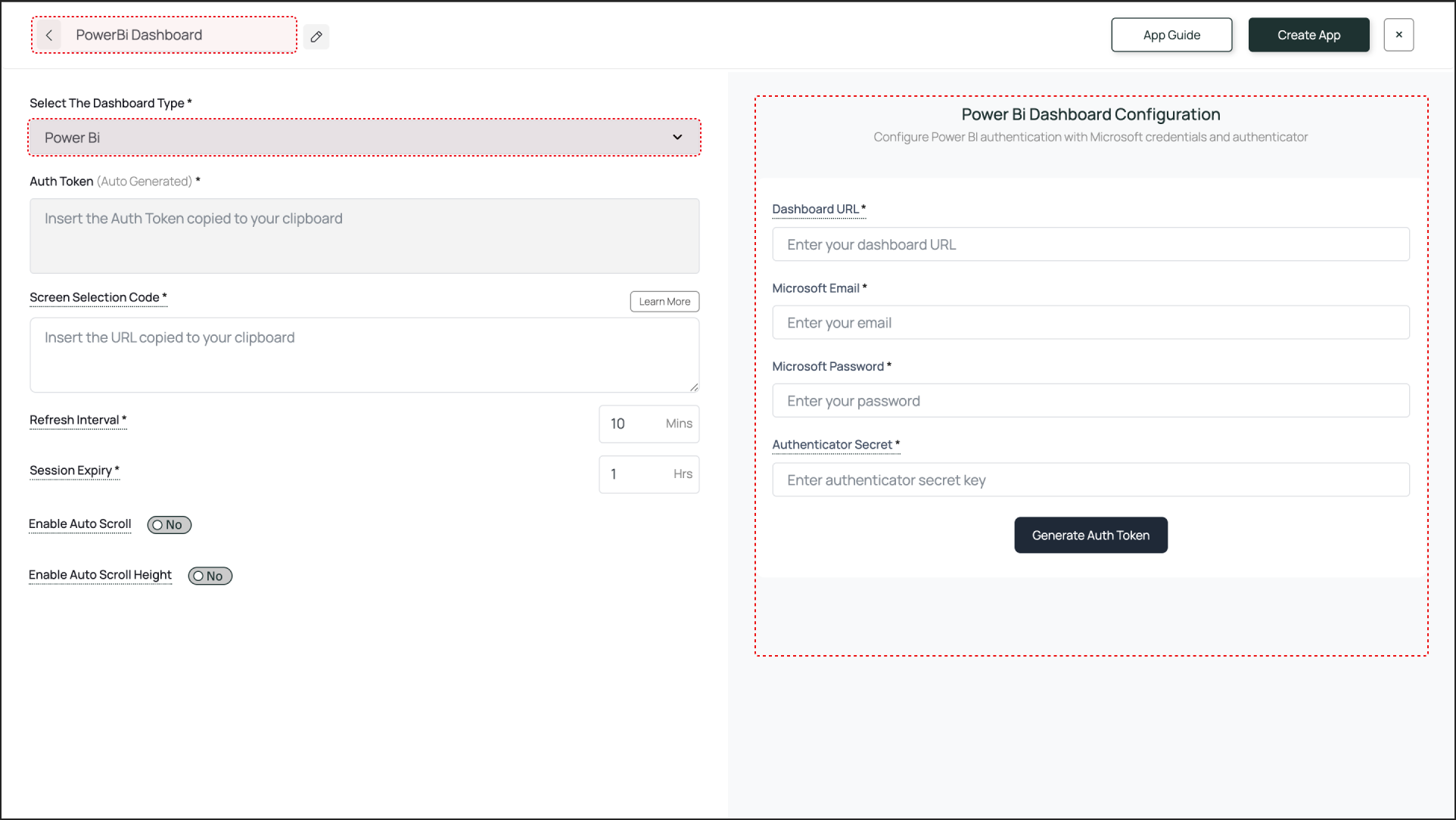Click Learn More for screen selection

664,302
